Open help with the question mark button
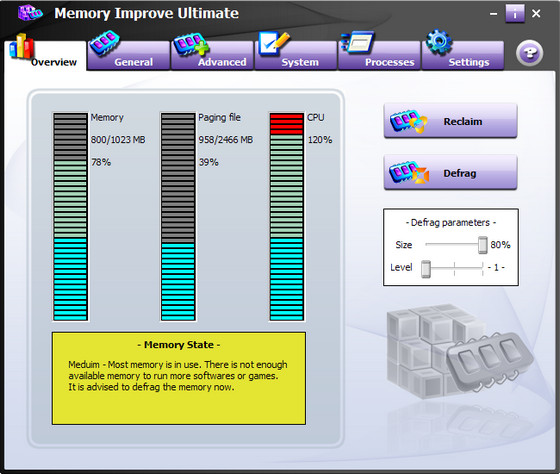The height and width of the screenshot is (474, 560). click(529, 53)
